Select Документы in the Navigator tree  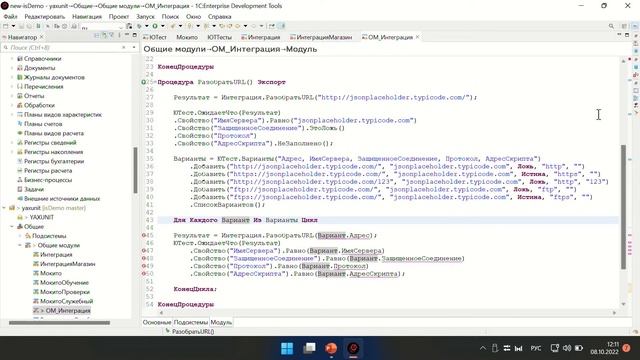click(39, 68)
